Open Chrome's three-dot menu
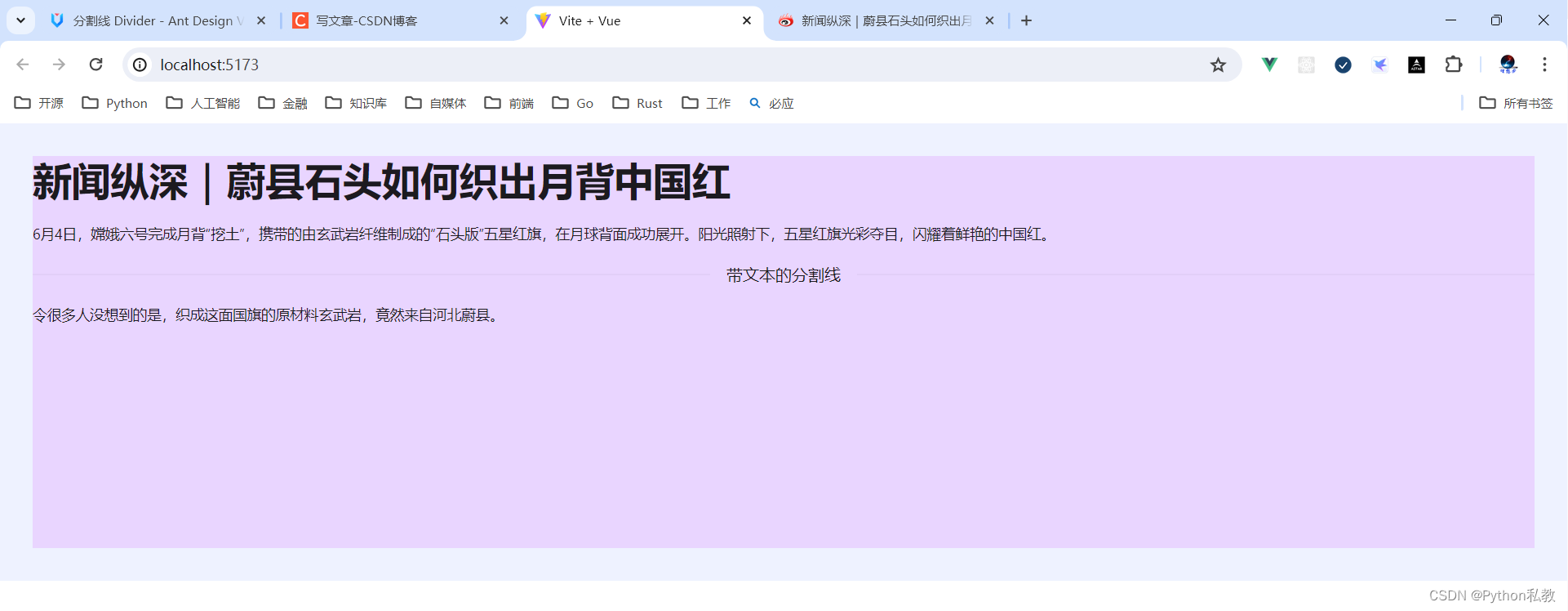The width and height of the screenshot is (1568, 611). point(1544,65)
